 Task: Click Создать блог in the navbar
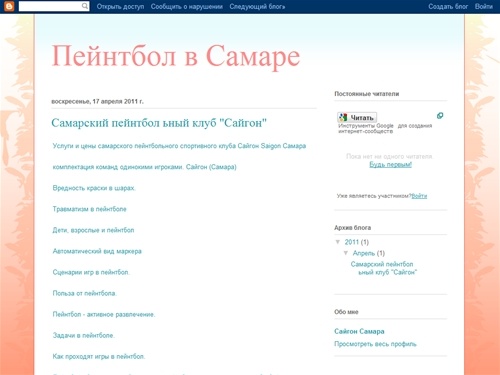pyautogui.click(x=448, y=7)
